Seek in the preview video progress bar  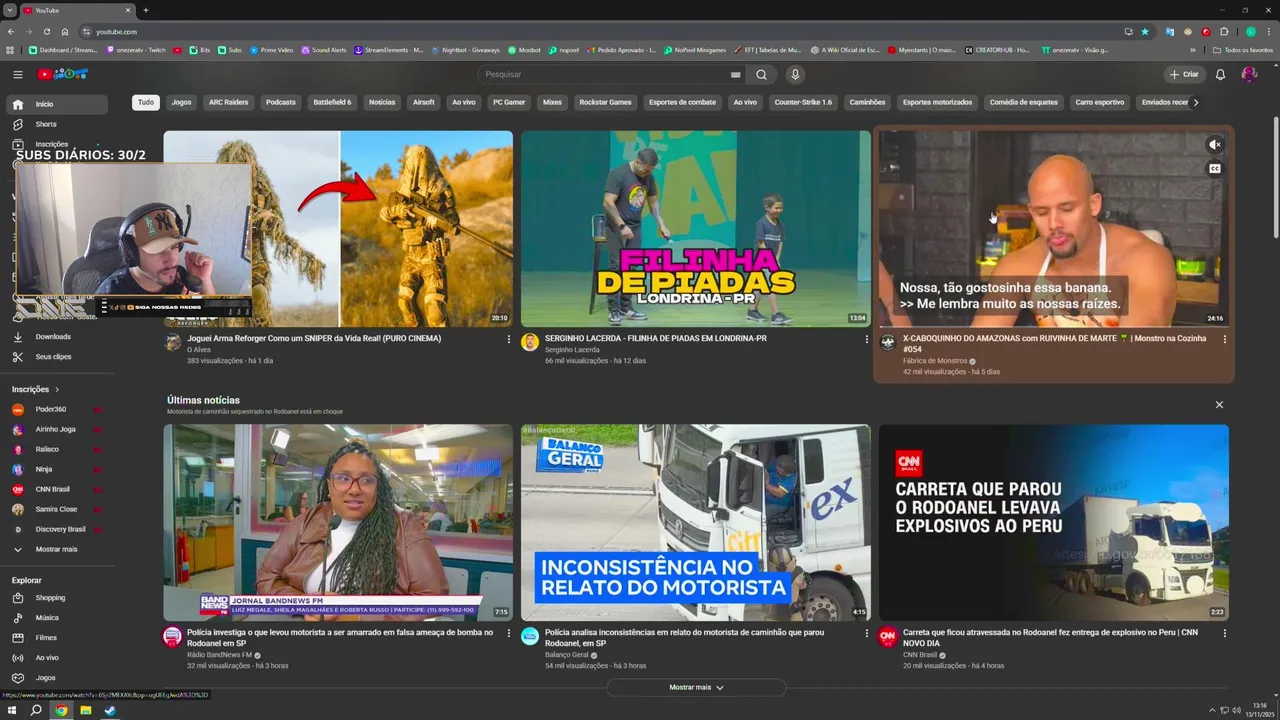point(1054,326)
